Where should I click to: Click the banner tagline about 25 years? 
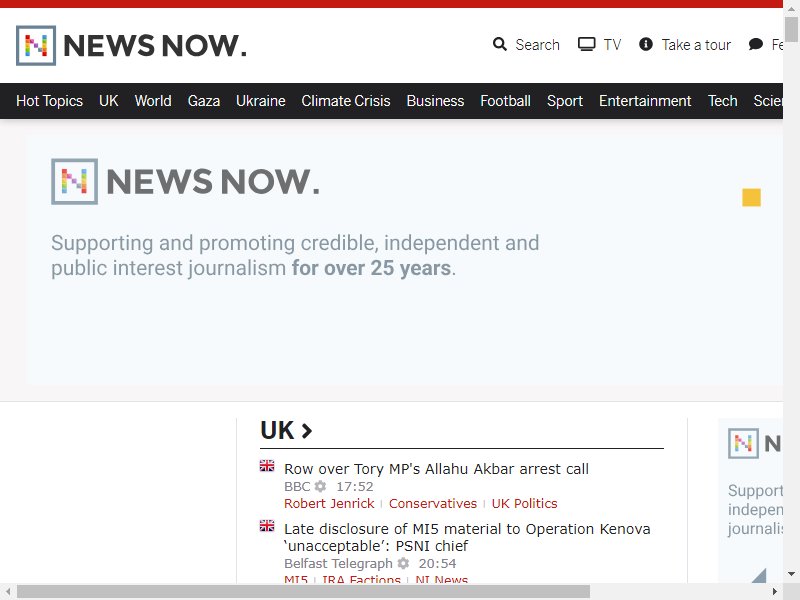[295, 255]
